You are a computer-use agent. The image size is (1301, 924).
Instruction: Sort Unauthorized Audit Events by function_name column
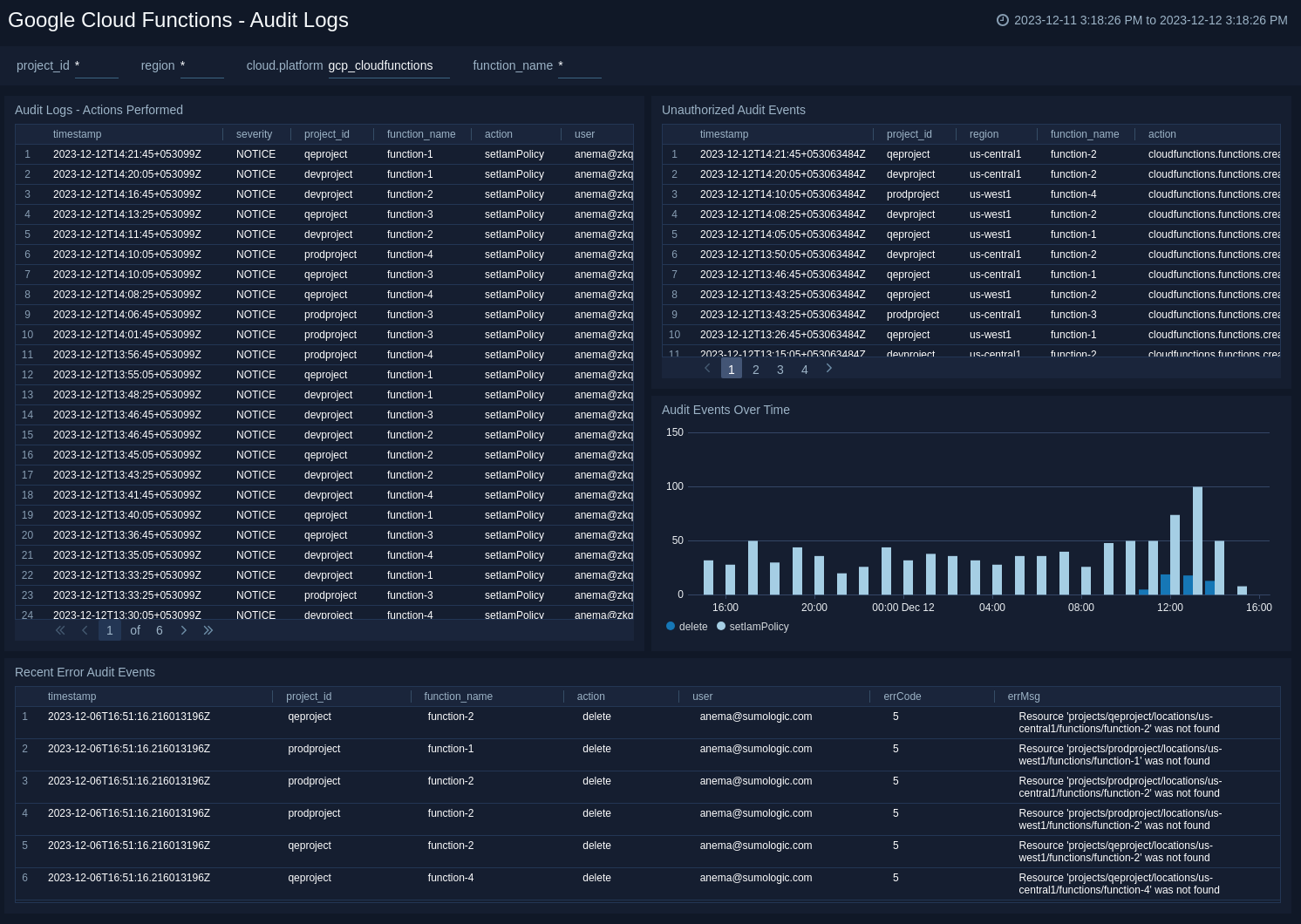1085,134
